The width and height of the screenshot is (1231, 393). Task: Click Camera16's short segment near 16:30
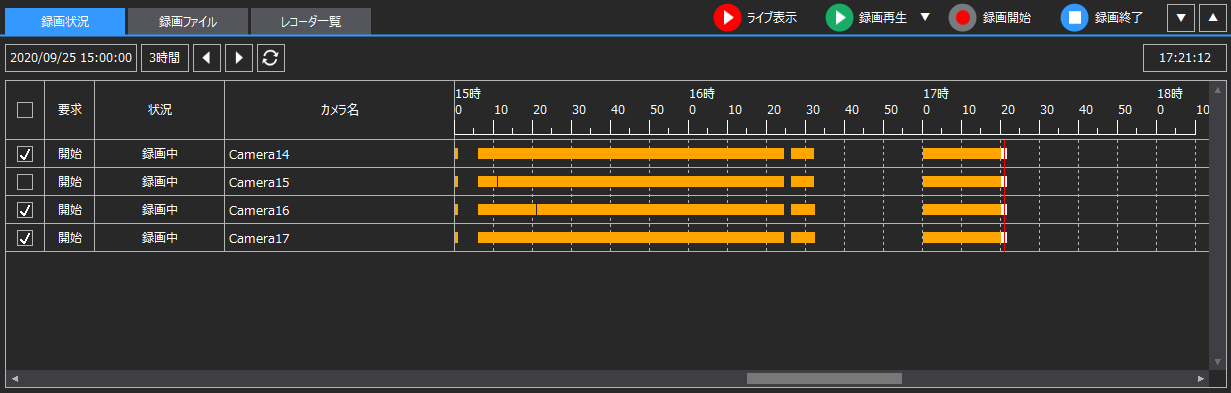(x=803, y=210)
